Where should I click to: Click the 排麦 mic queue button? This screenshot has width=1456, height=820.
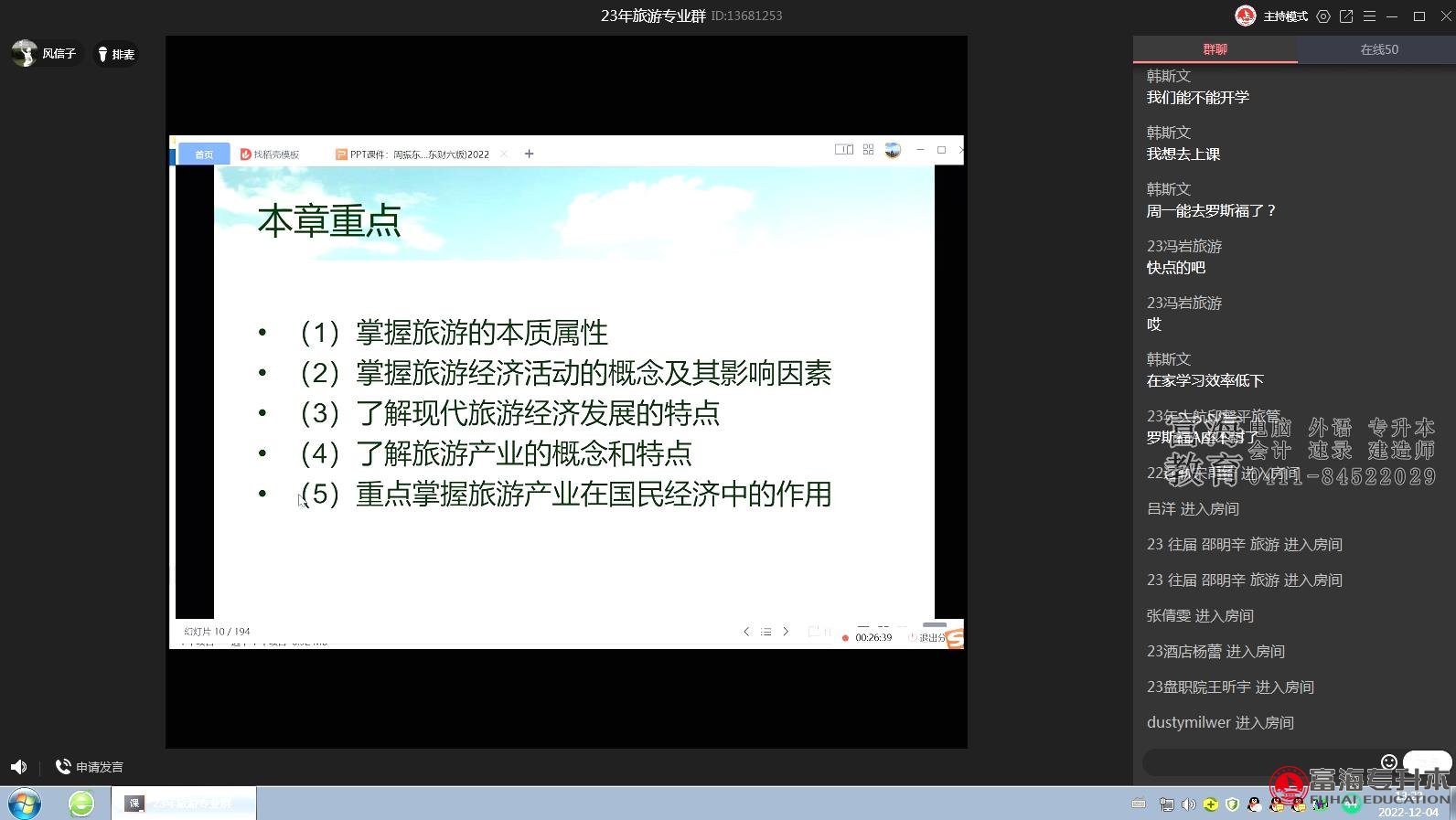[116, 55]
